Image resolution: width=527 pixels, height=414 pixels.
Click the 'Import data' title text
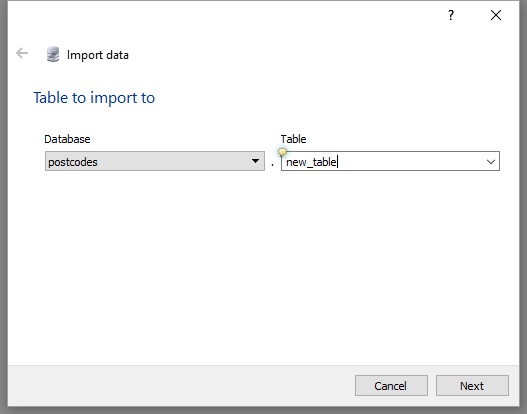(98, 55)
